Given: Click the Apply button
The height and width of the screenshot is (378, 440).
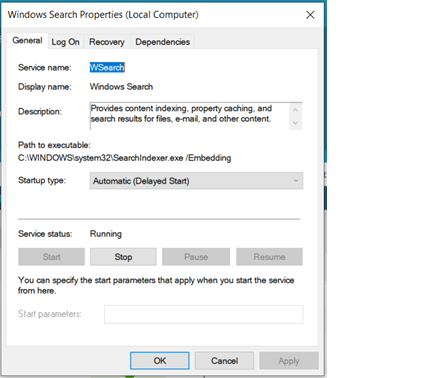Looking at the screenshot, I should pyautogui.click(x=289, y=361).
